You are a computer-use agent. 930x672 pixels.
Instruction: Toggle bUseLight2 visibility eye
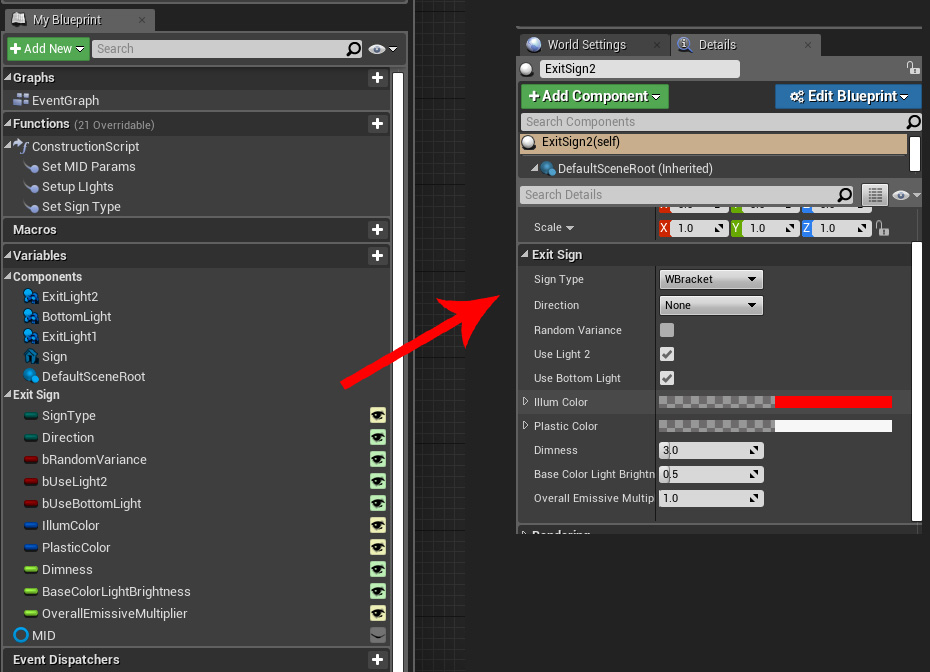point(378,481)
